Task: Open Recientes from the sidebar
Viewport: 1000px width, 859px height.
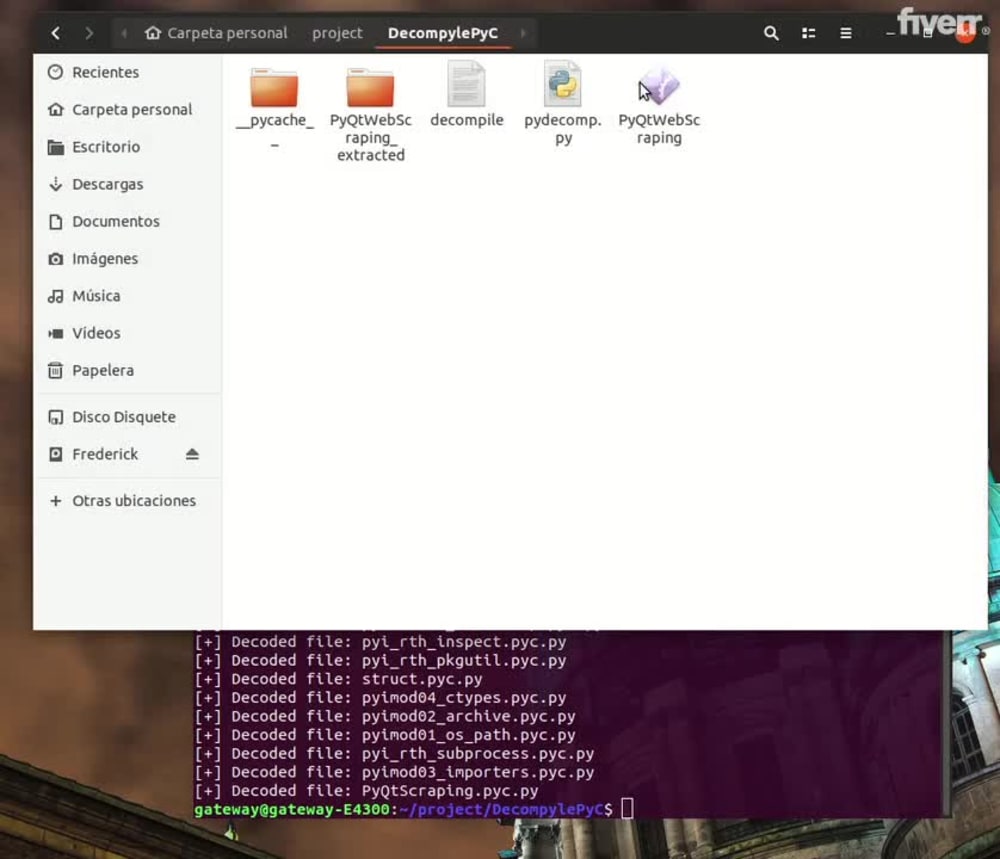Action: click(104, 72)
